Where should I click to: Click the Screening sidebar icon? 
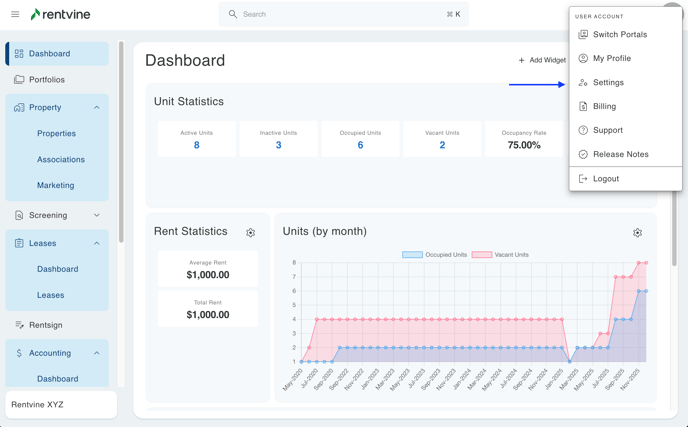click(19, 215)
